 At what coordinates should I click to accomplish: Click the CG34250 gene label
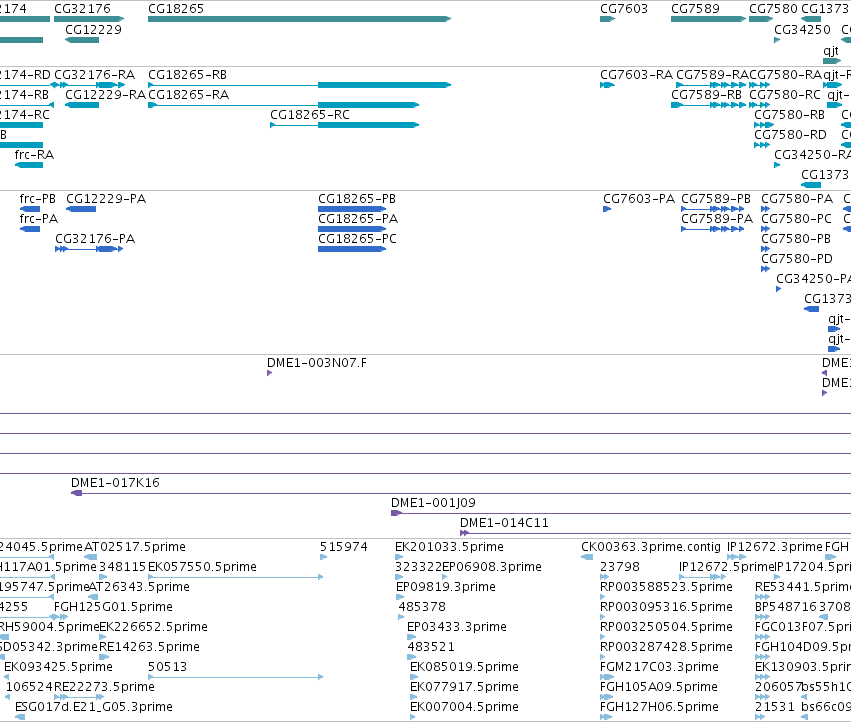point(802,29)
